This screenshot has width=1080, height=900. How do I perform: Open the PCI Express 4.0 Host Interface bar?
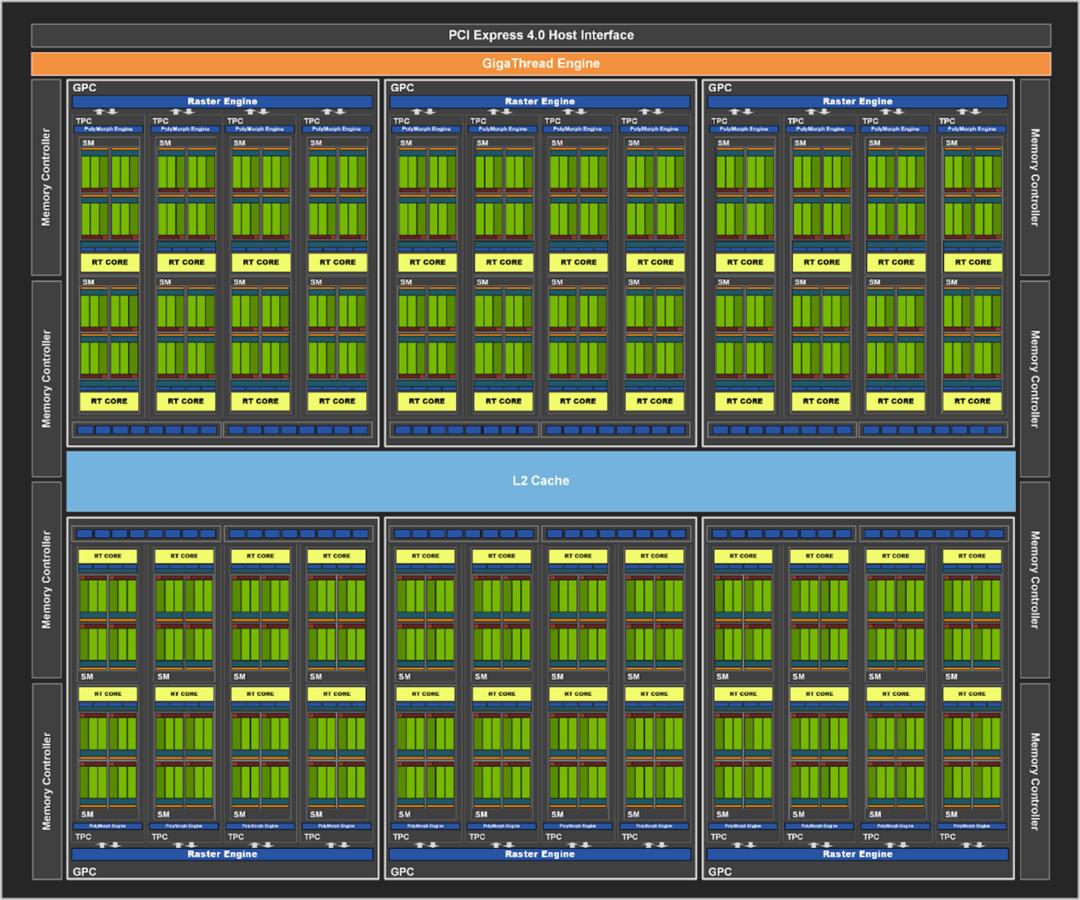click(540, 34)
